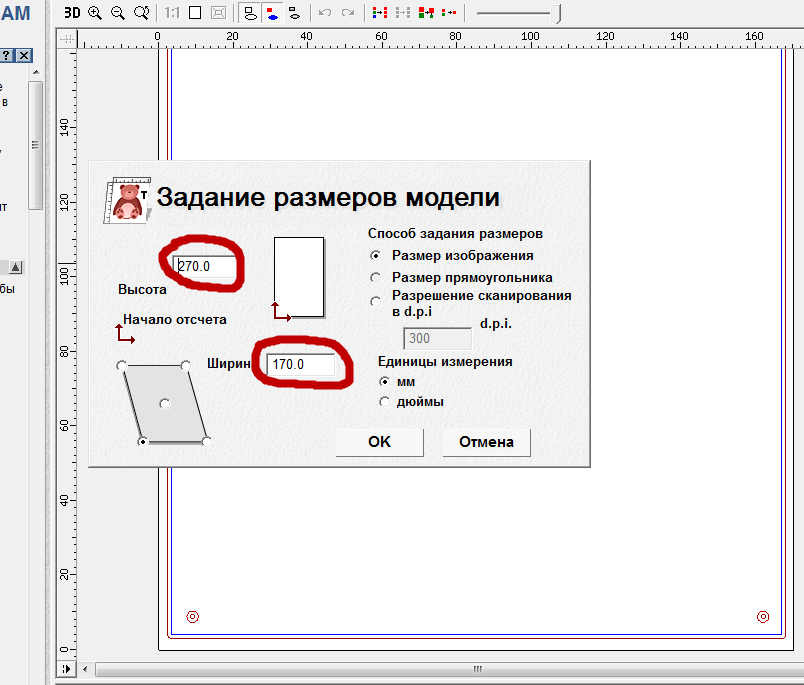The height and width of the screenshot is (685, 804).
Task: Set zoom to 1:1 scale
Action: [172, 12]
